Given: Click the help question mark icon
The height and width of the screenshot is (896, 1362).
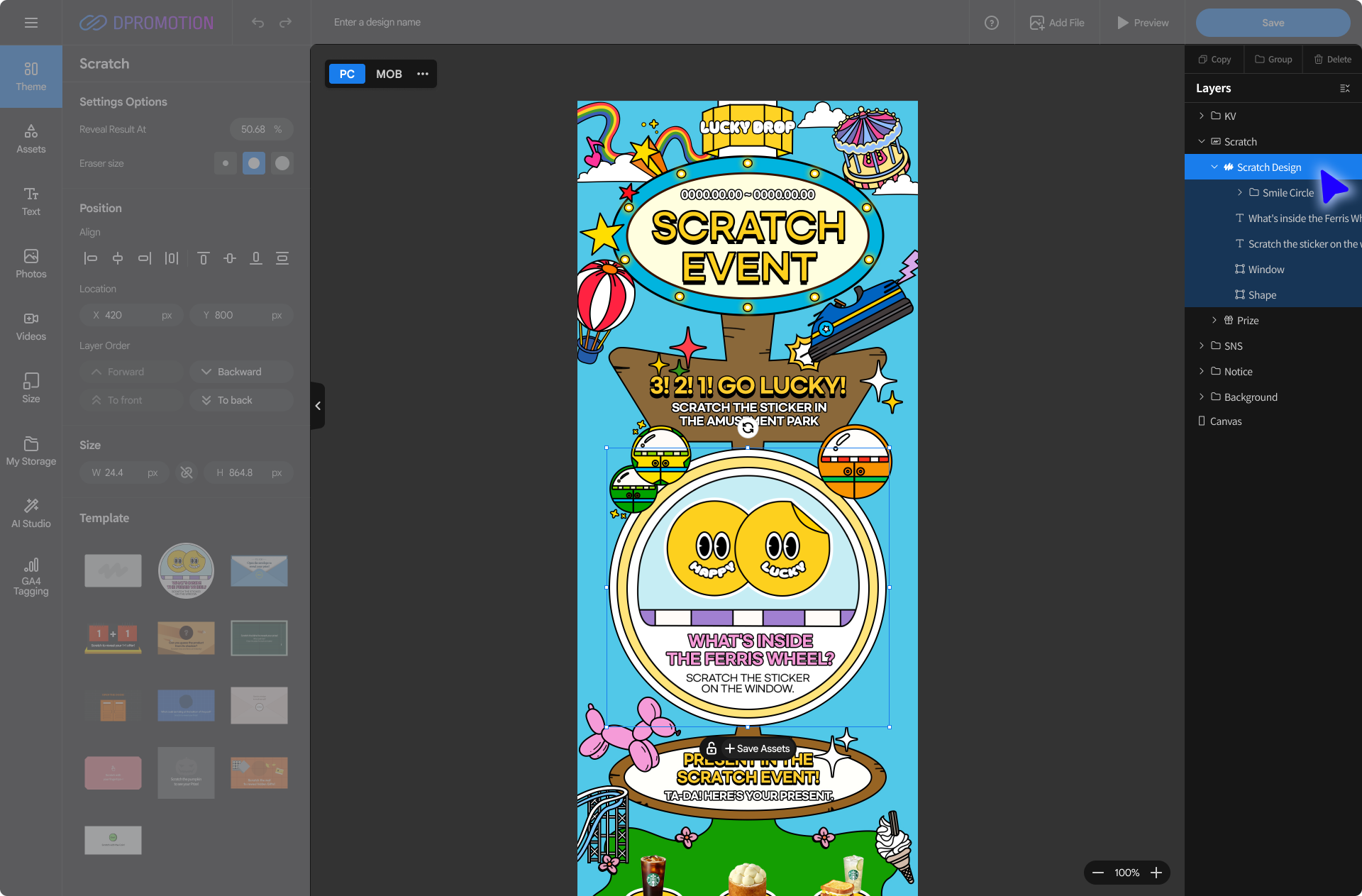Looking at the screenshot, I should pos(991,23).
